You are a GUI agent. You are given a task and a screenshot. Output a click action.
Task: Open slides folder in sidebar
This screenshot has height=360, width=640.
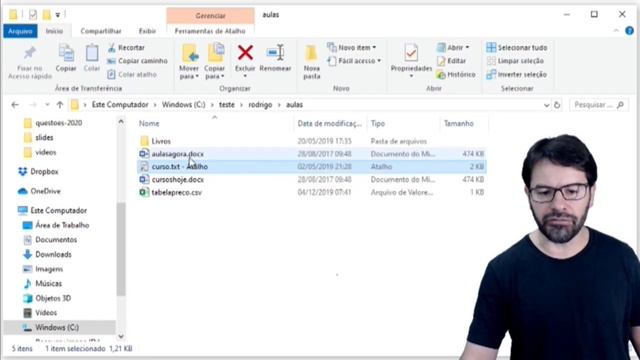coord(44,138)
